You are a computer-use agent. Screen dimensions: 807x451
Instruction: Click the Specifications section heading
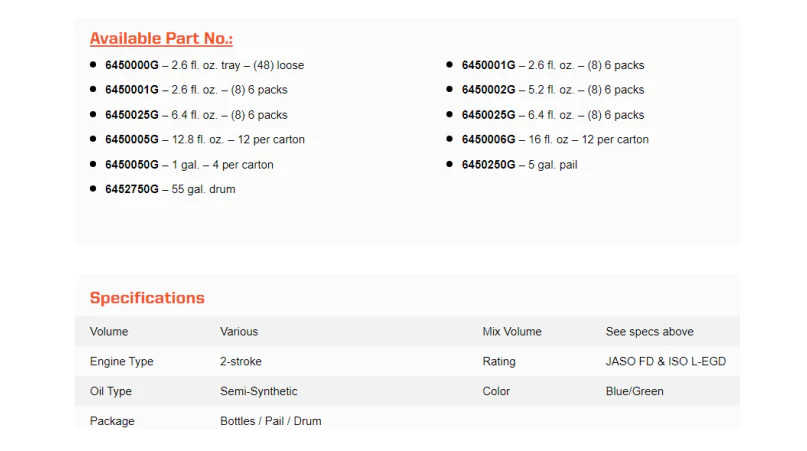(147, 298)
